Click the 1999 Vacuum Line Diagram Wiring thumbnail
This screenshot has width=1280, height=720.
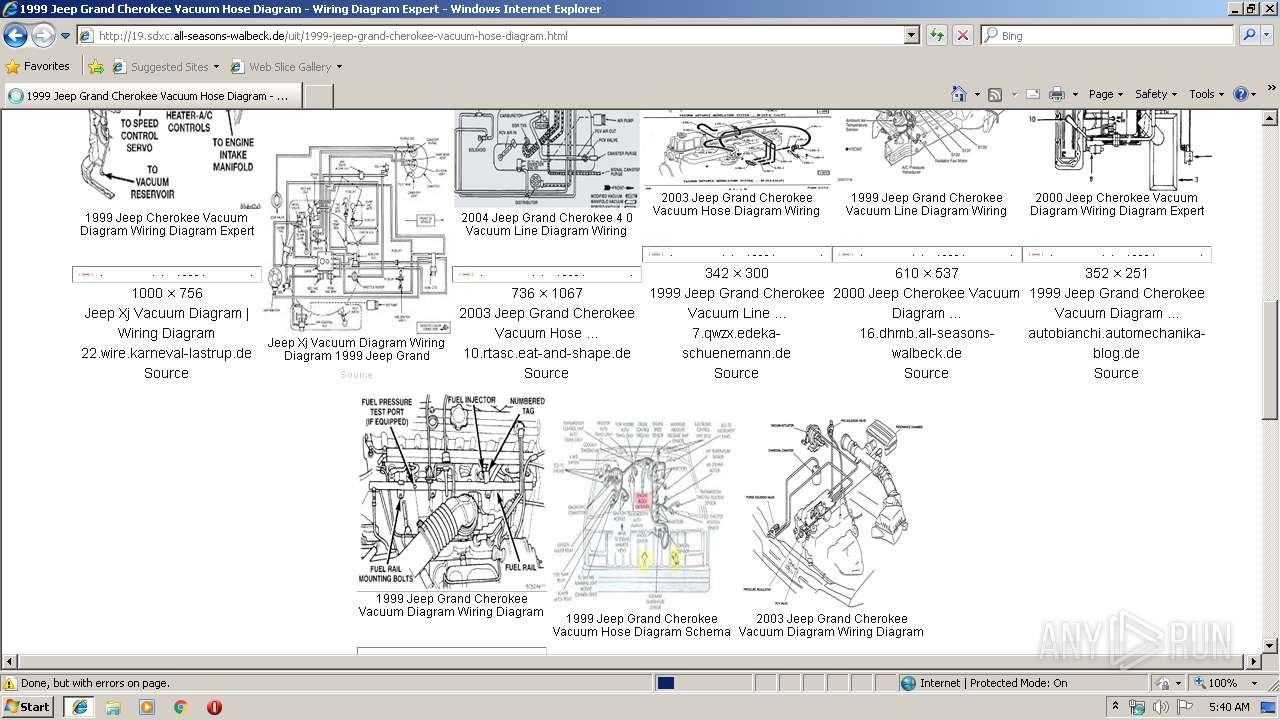(x=926, y=149)
